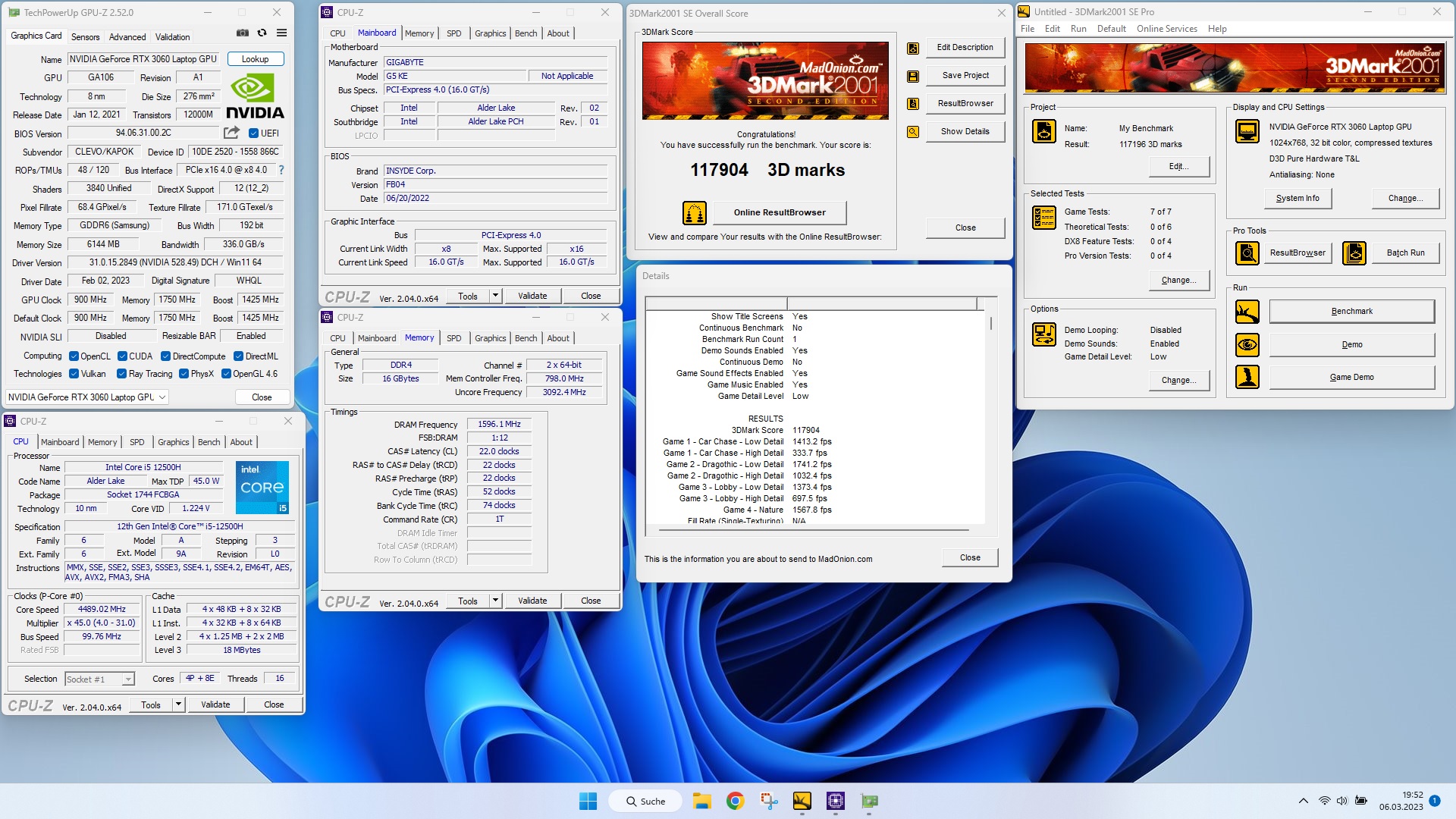Click Change button under Options
The height and width of the screenshot is (819, 1456).
click(1178, 381)
